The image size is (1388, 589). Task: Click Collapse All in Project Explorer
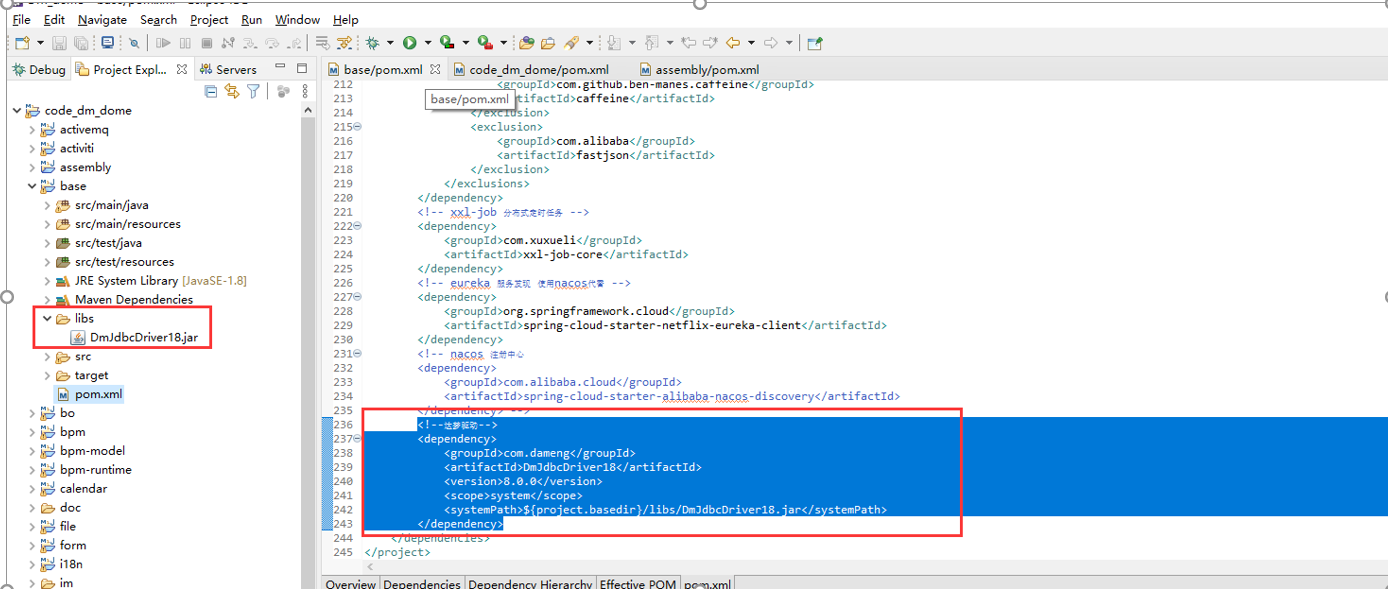click(x=211, y=92)
